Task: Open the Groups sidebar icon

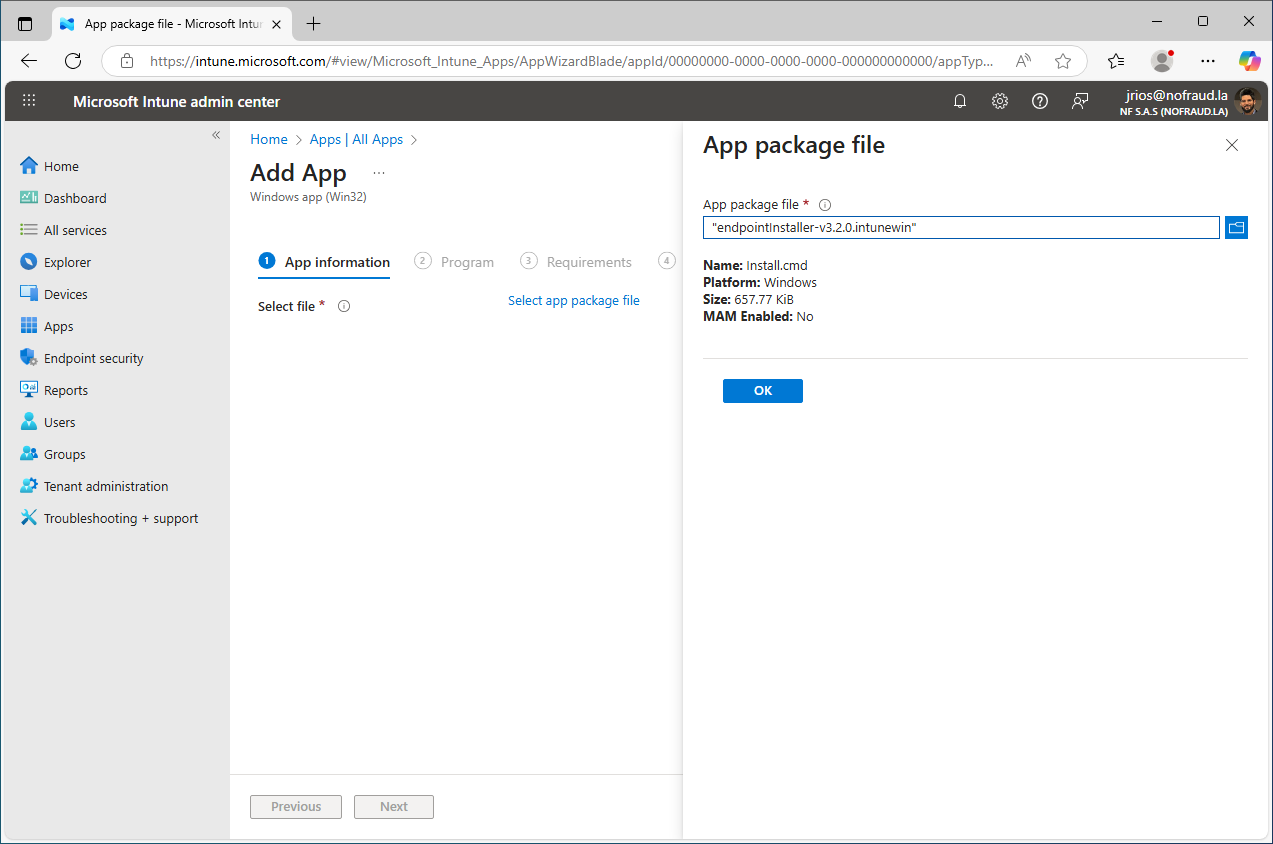Action: click(28, 454)
